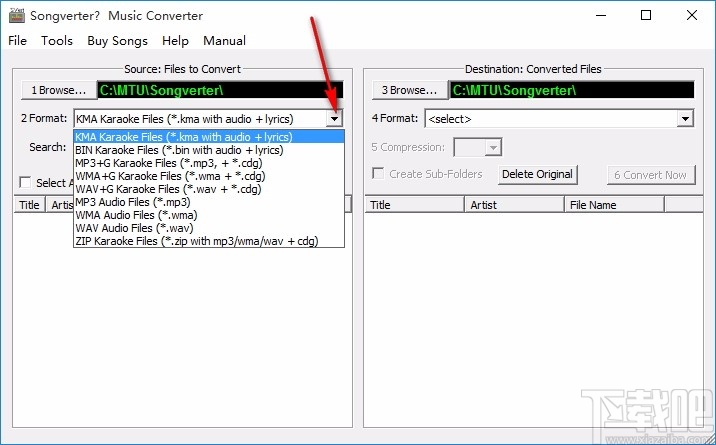Choose BIN Karaoke Files option
Image resolution: width=716 pixels, height=445 pixels.
(x=209, y=150)
